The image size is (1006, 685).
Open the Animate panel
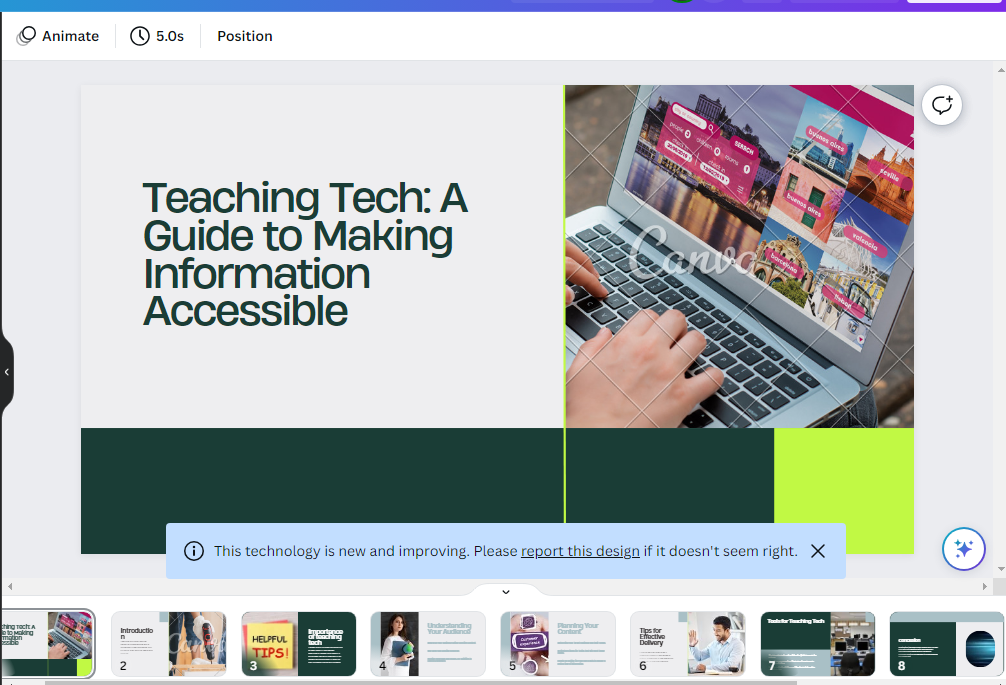tap(58, 36)
